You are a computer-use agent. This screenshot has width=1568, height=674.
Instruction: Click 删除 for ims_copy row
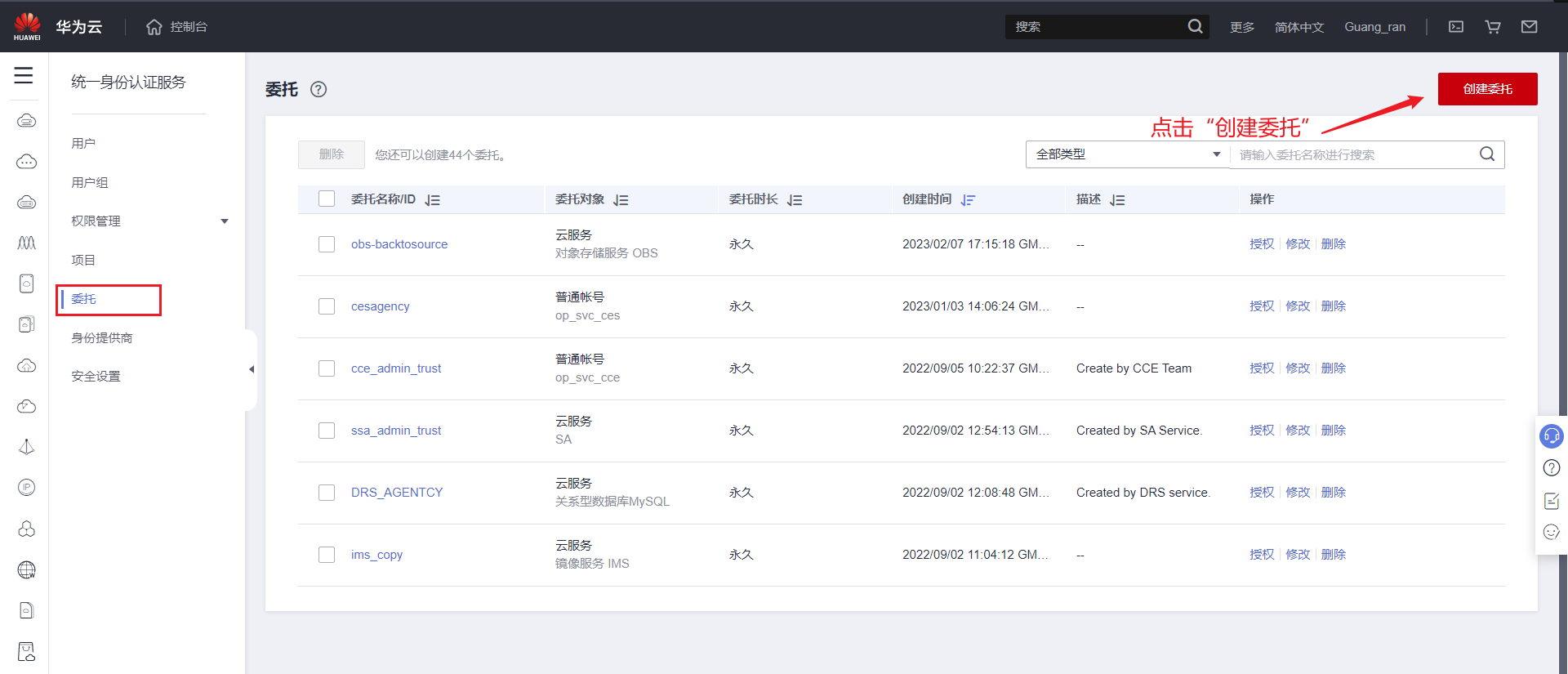point(1334,555)
